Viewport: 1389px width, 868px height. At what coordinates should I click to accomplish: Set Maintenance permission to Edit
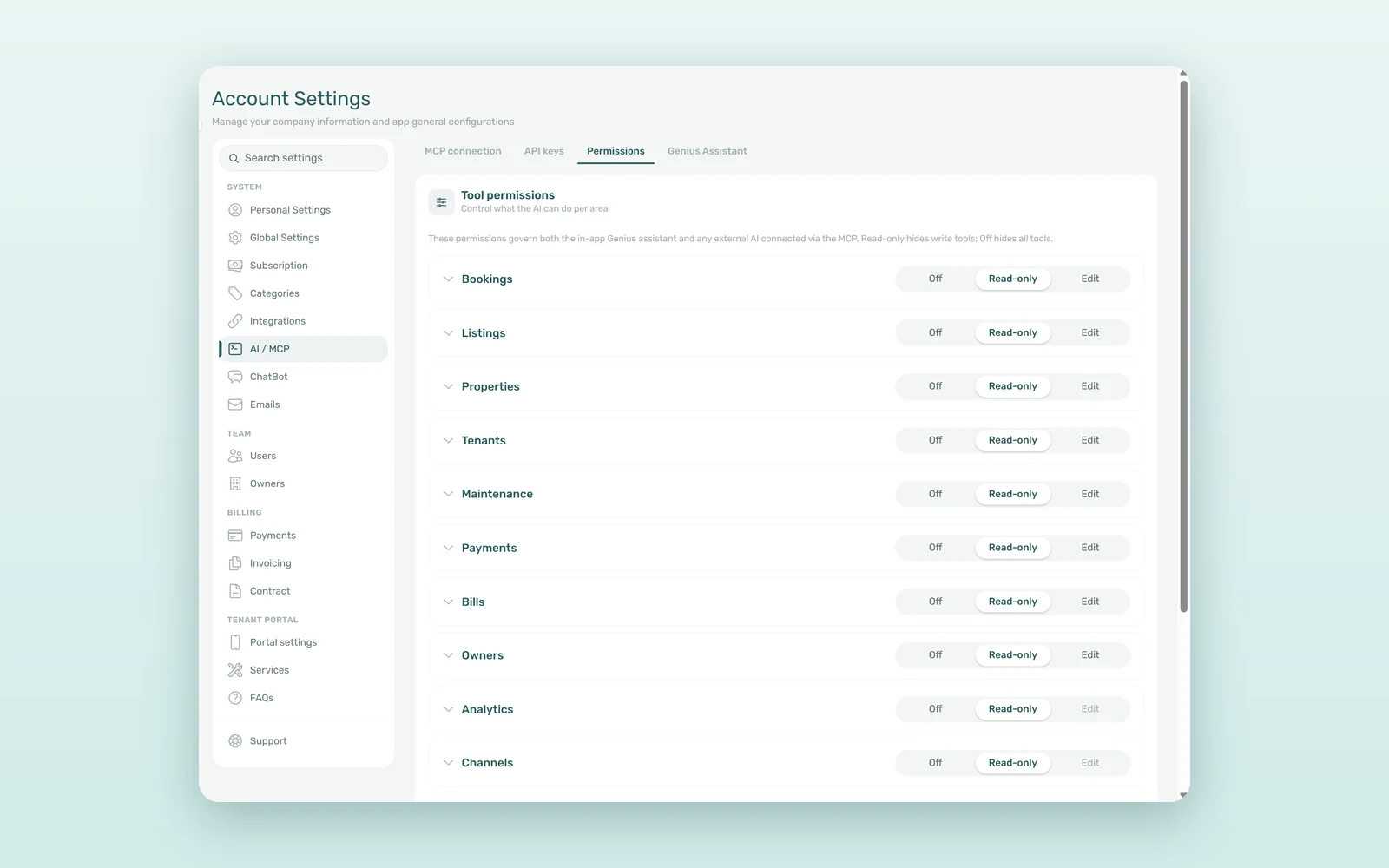point(1090,494)
